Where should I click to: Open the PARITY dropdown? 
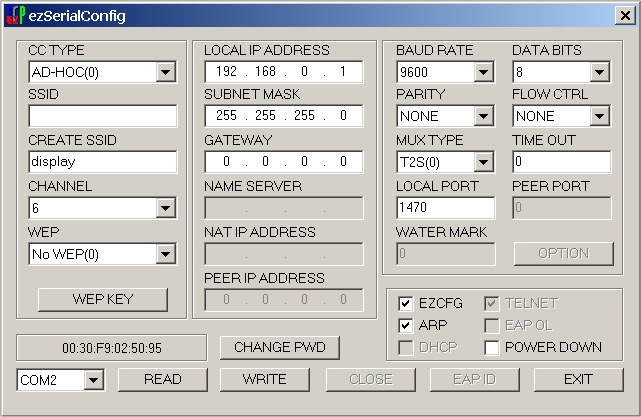(484, 116)
